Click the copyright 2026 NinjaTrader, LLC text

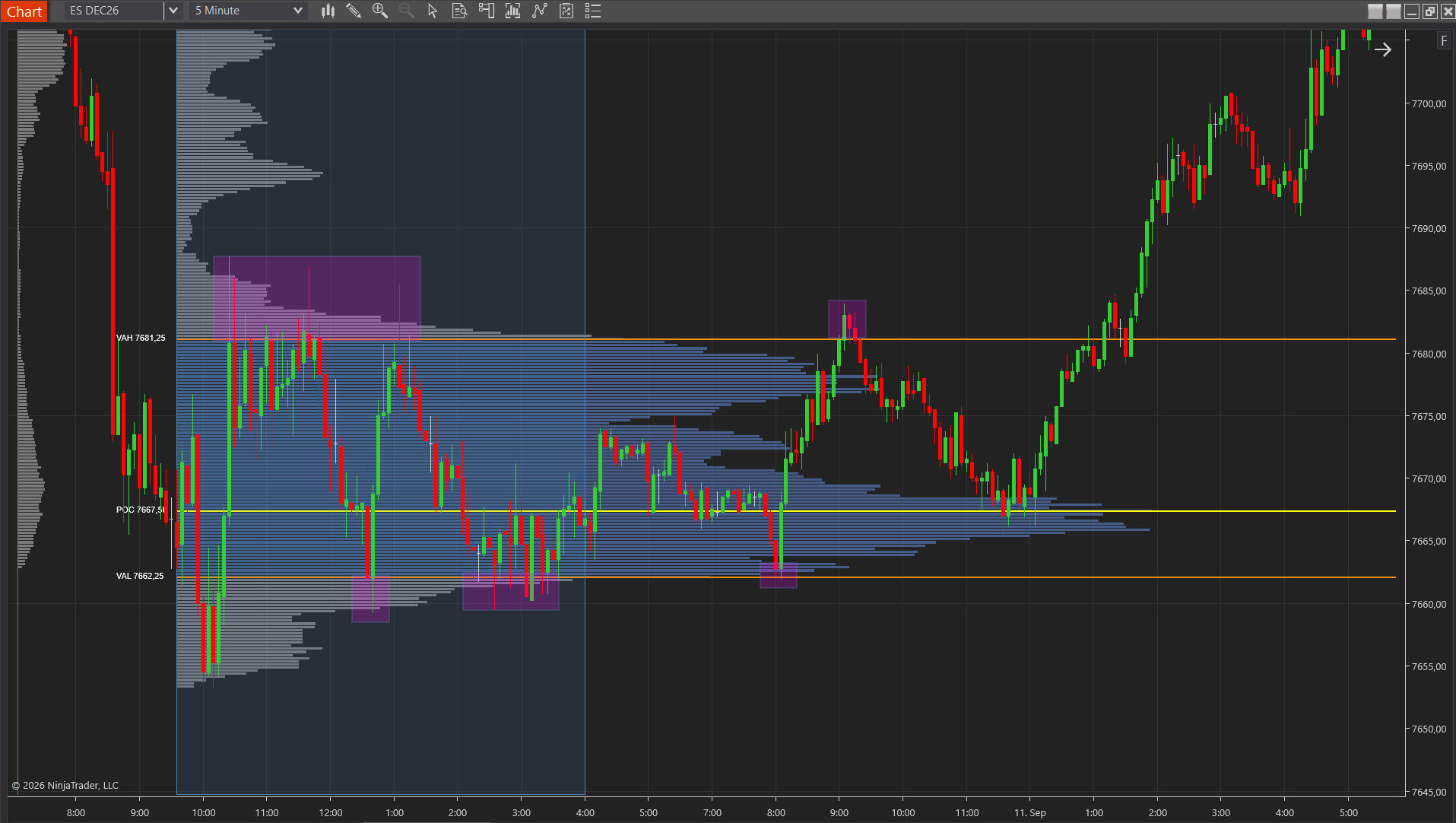[65, 785]
